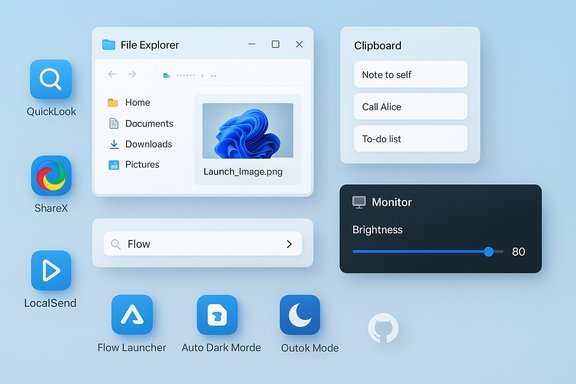Select the Launch_Image.png thumbnail
This screenshot has height=384, width=576.
[x=248, y=130]
